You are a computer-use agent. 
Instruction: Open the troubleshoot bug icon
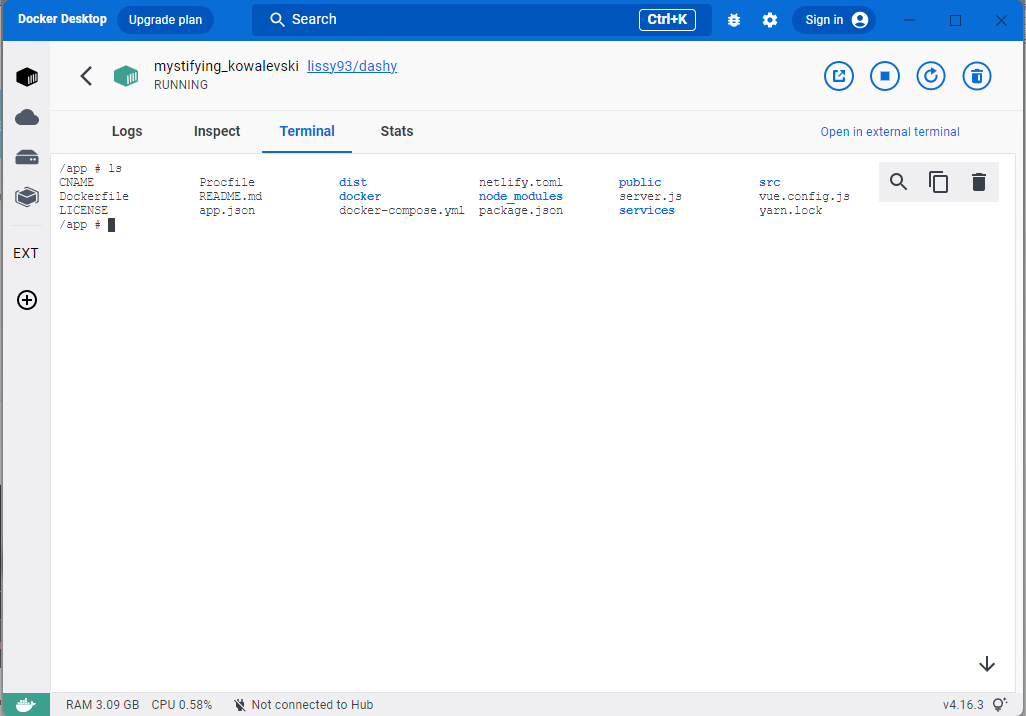point(734,20)
